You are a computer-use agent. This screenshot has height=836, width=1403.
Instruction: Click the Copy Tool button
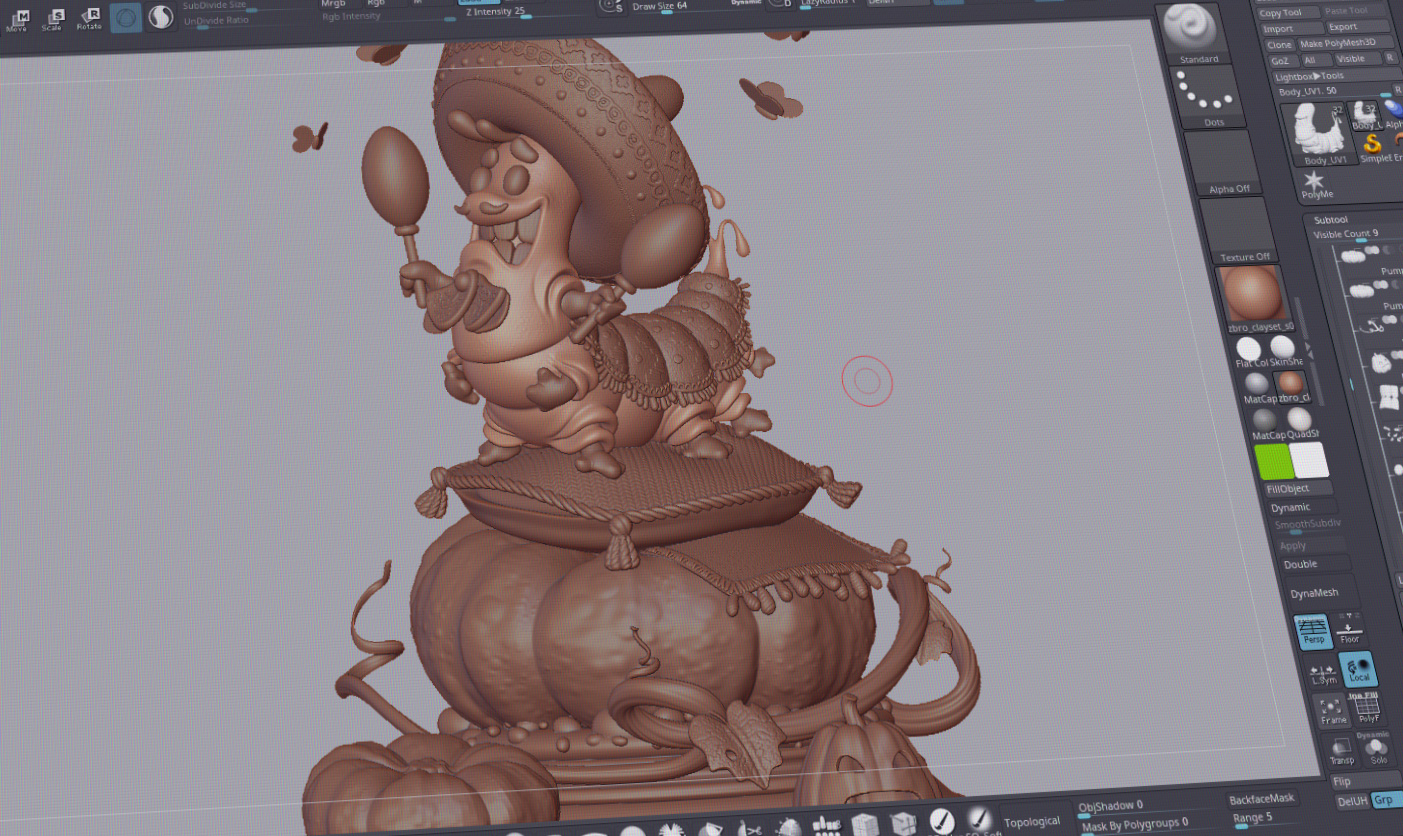point(1288,13)
